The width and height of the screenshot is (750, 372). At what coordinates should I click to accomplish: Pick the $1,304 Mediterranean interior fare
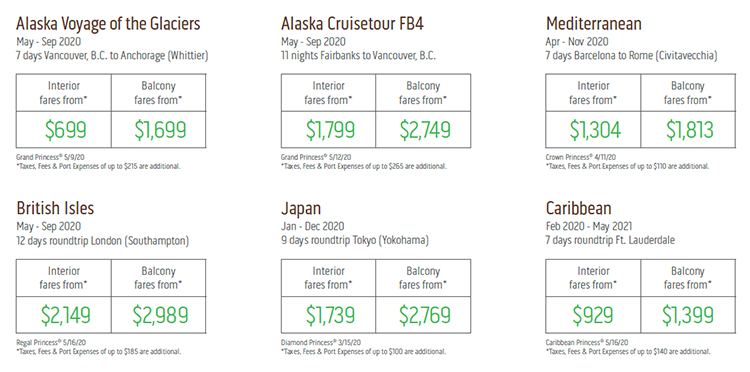[595, 130]
